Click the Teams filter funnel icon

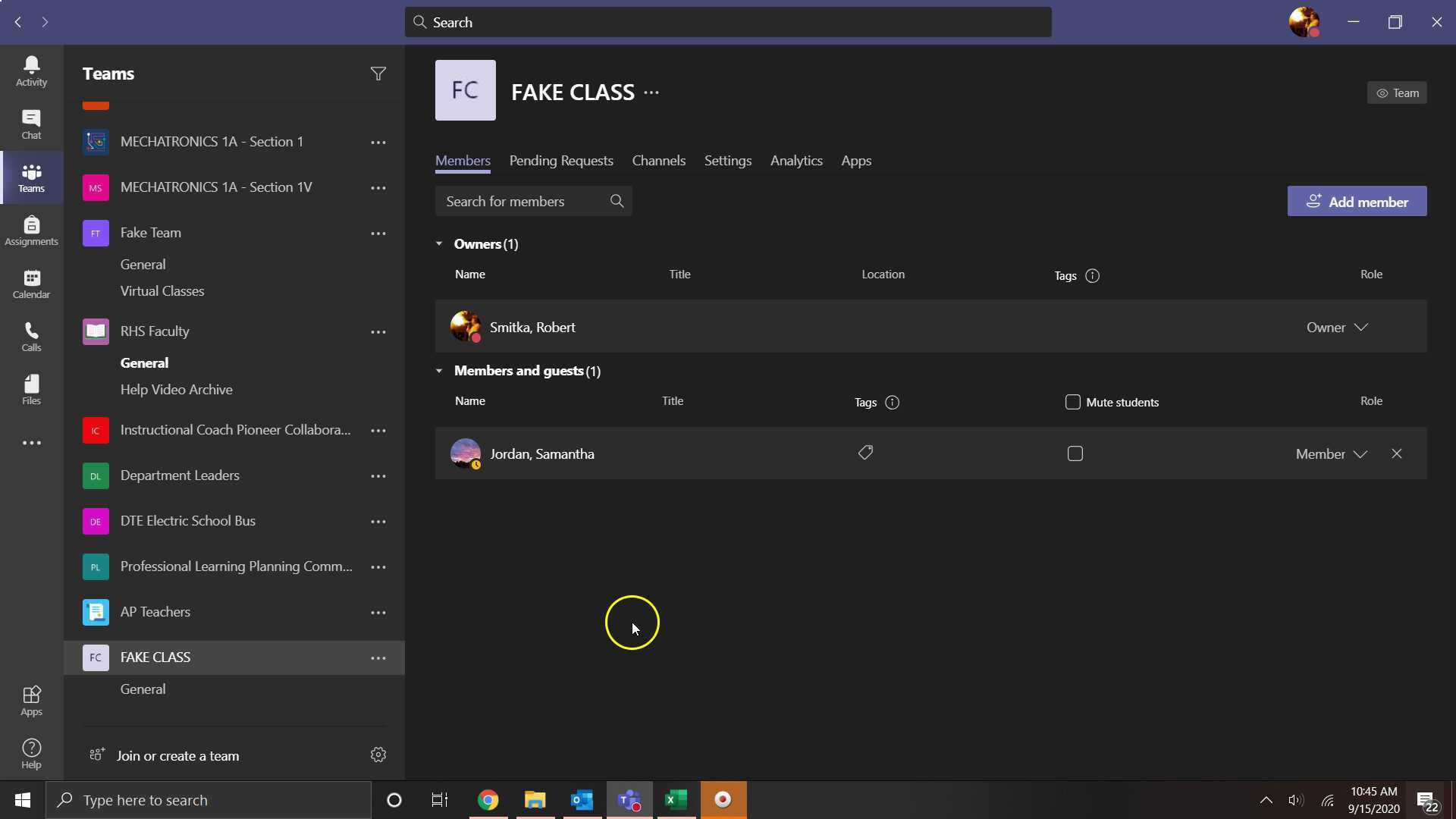click(378, 73)
